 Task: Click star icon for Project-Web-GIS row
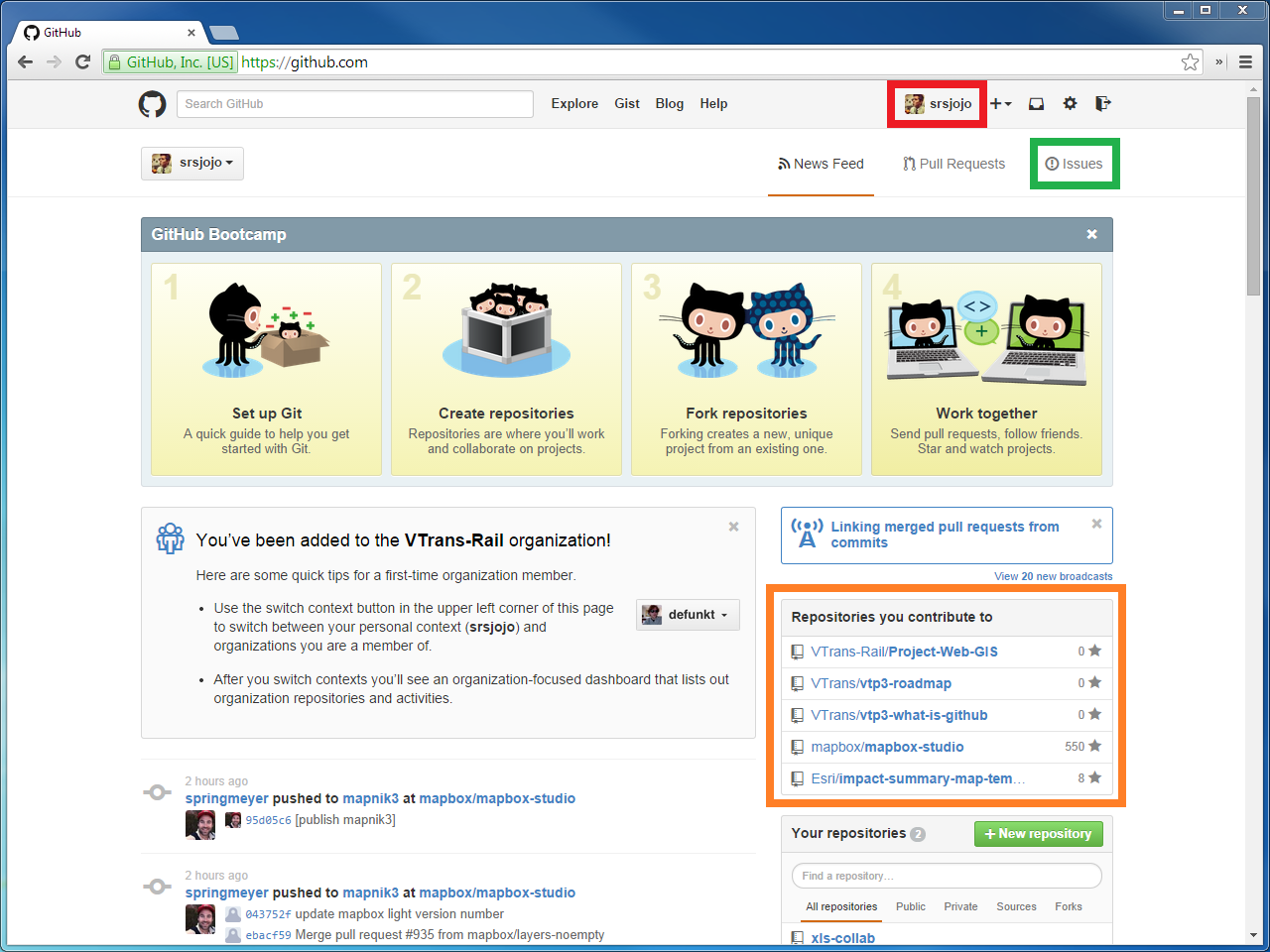(x=1094, y=651)
